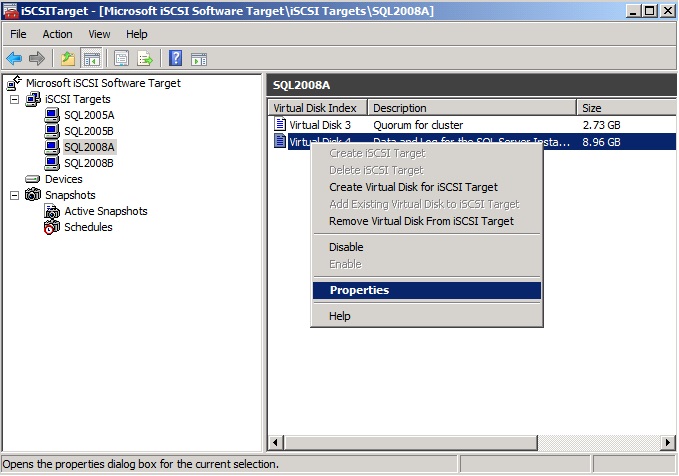Select SQL2005B in the tree

[x=89, y=131]
